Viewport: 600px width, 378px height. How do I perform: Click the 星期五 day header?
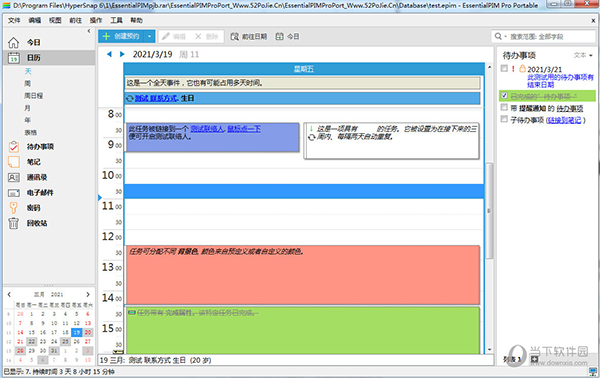(x=304, y=69)
